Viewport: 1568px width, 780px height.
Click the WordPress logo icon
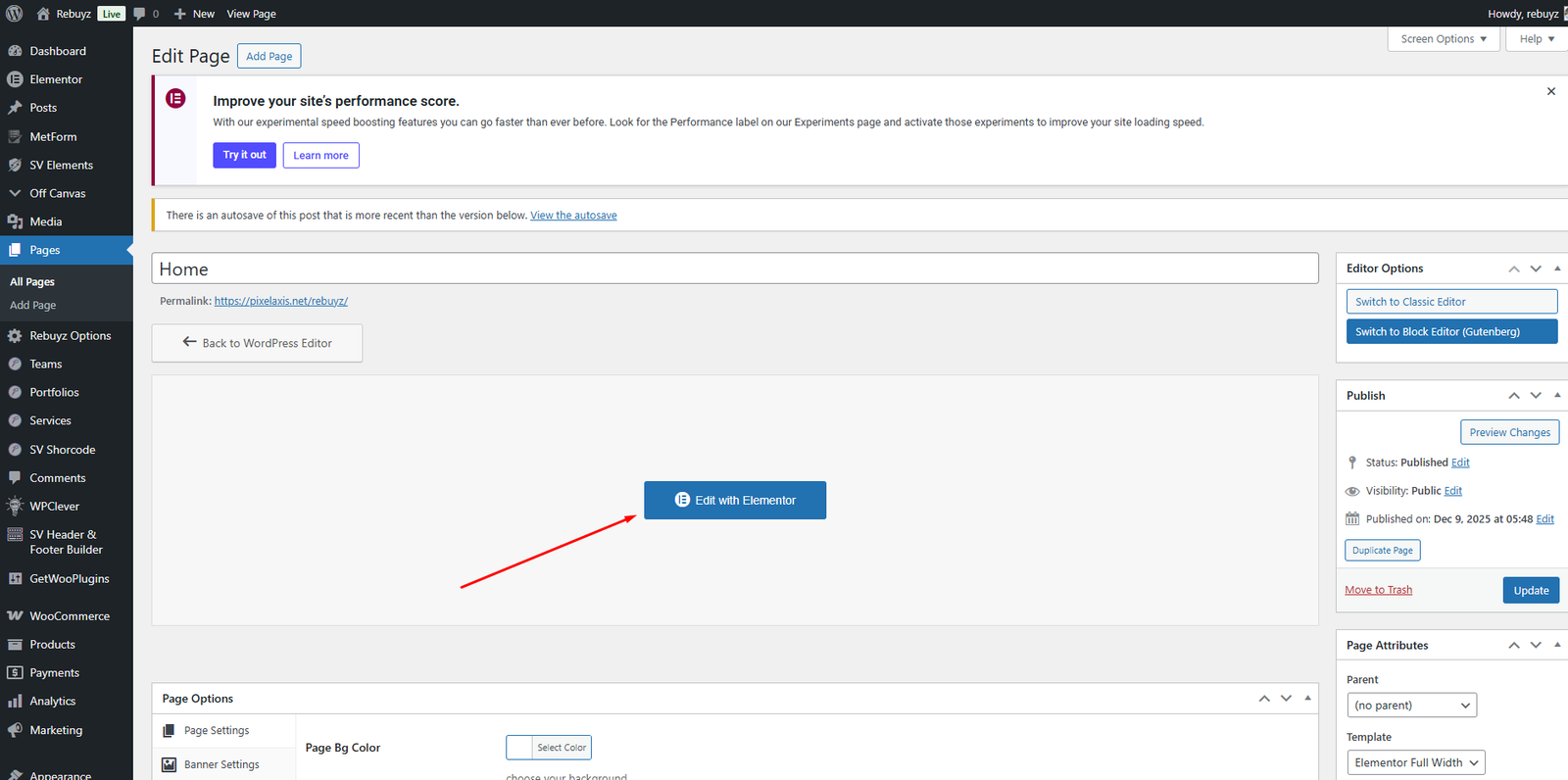[15, 14]
